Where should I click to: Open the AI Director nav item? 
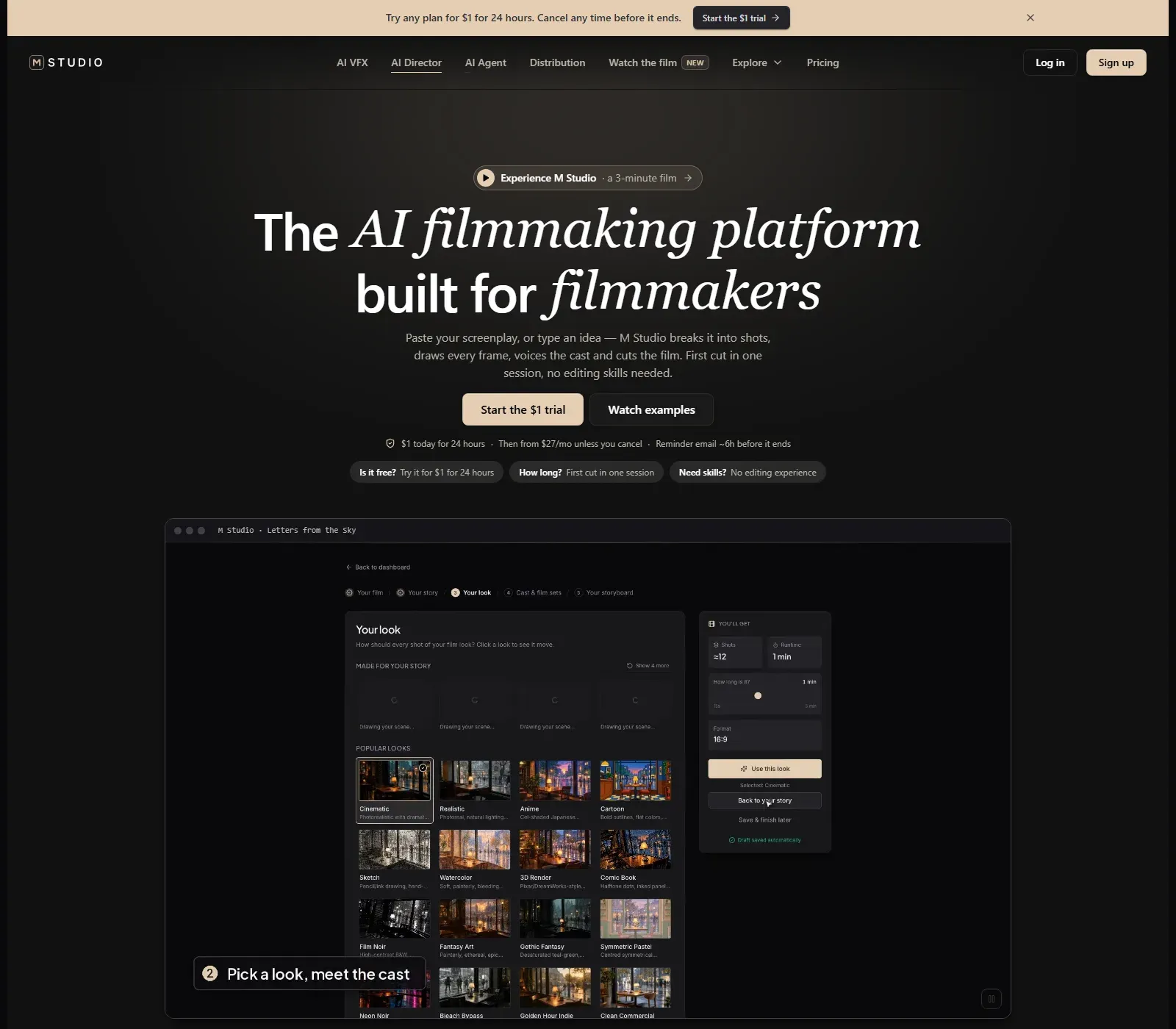(x=416, y=62)
